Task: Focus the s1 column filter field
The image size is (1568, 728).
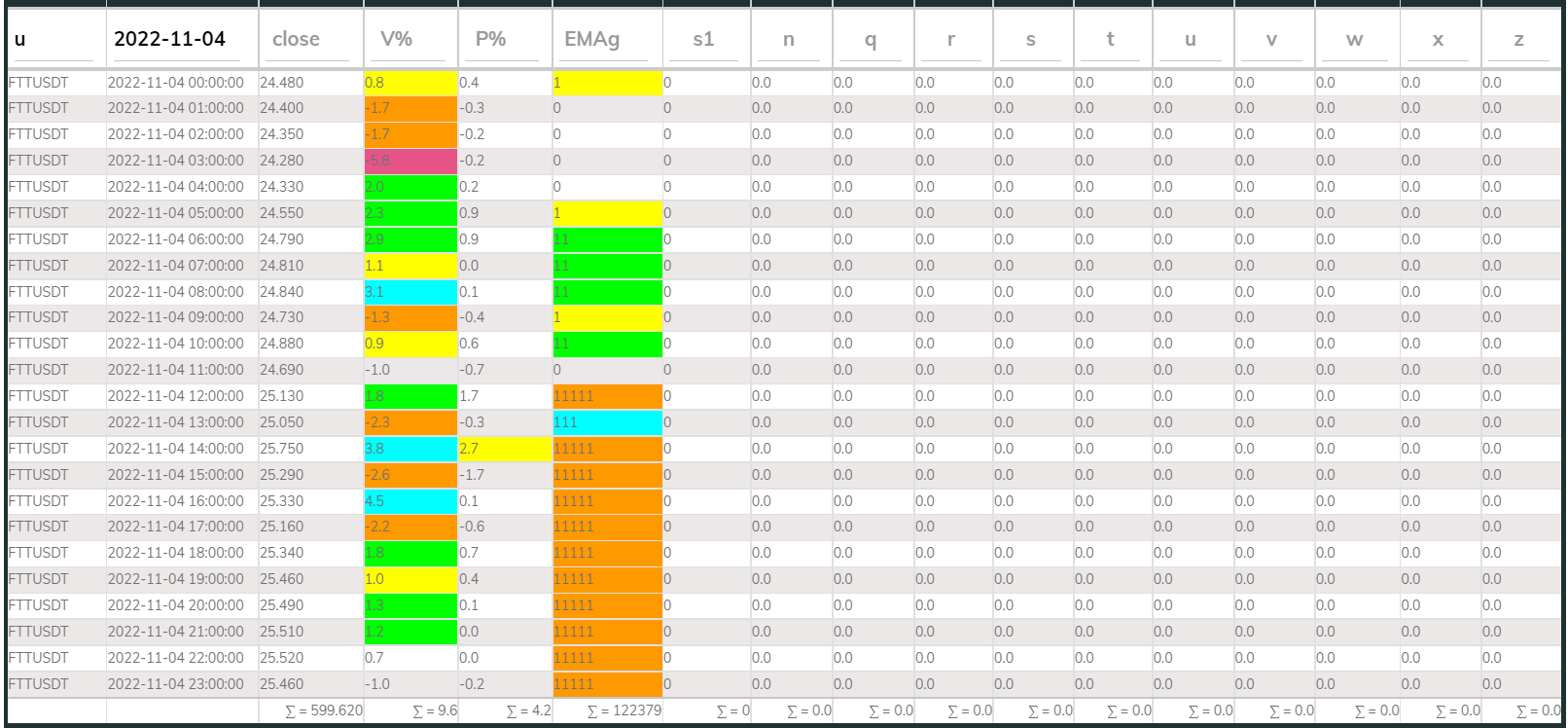Action: tap(705, 40)
